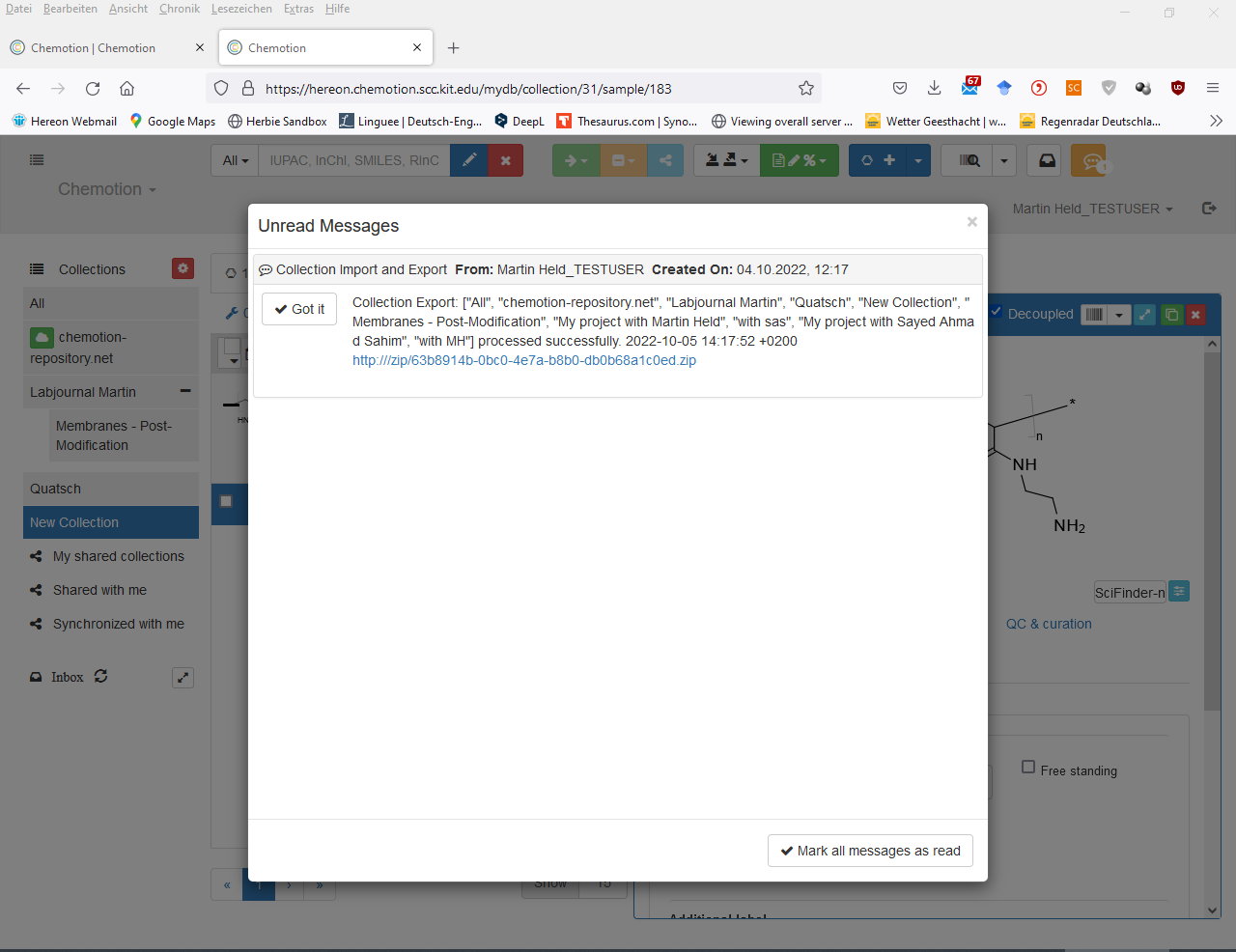Viewport: 1236px width, 952px height.
Task: Dismiss the message with the Got it button
Action: pyautogui.click(x=298, y=309)
